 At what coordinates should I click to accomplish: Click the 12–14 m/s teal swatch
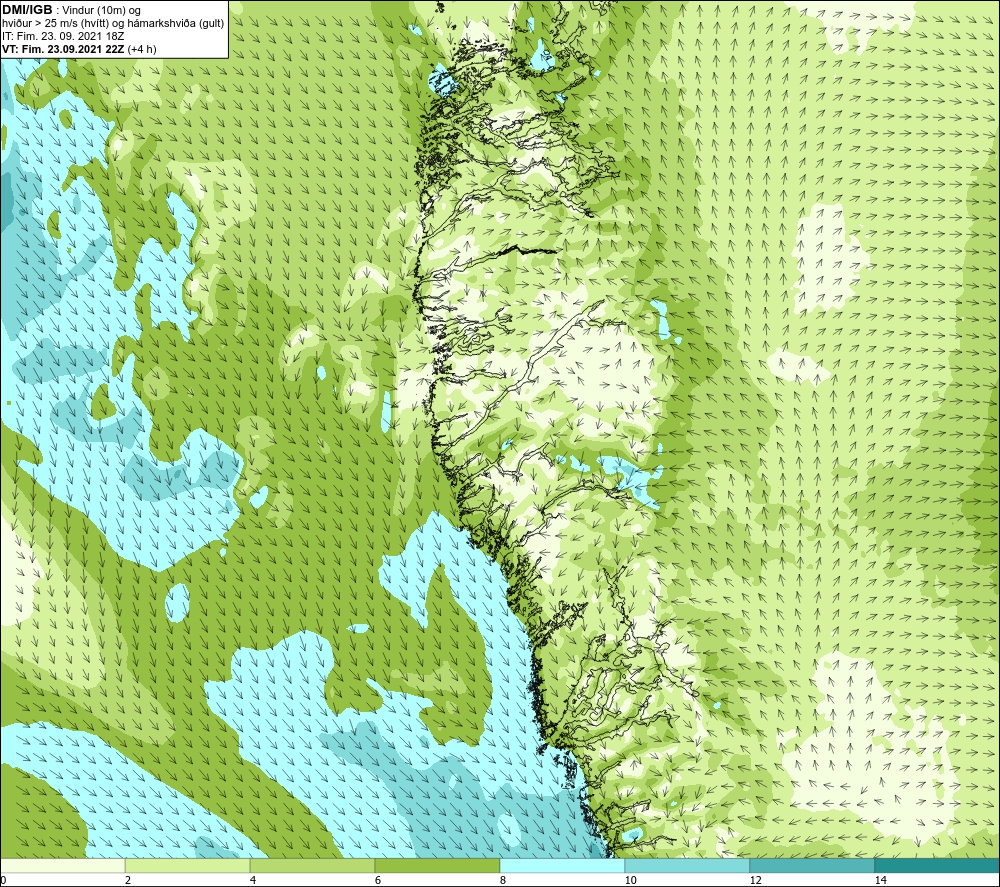(812, 866)
